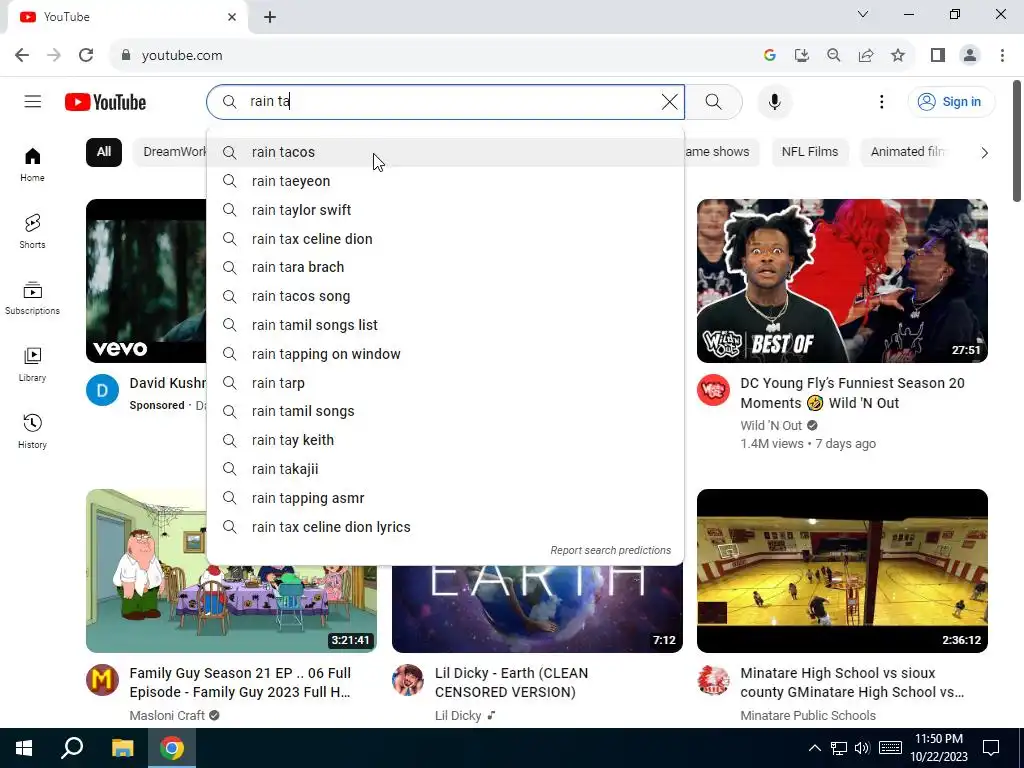1024x768 pixels.
Task: Open the tab search dropdown chevron
Action: coord(863,14)
